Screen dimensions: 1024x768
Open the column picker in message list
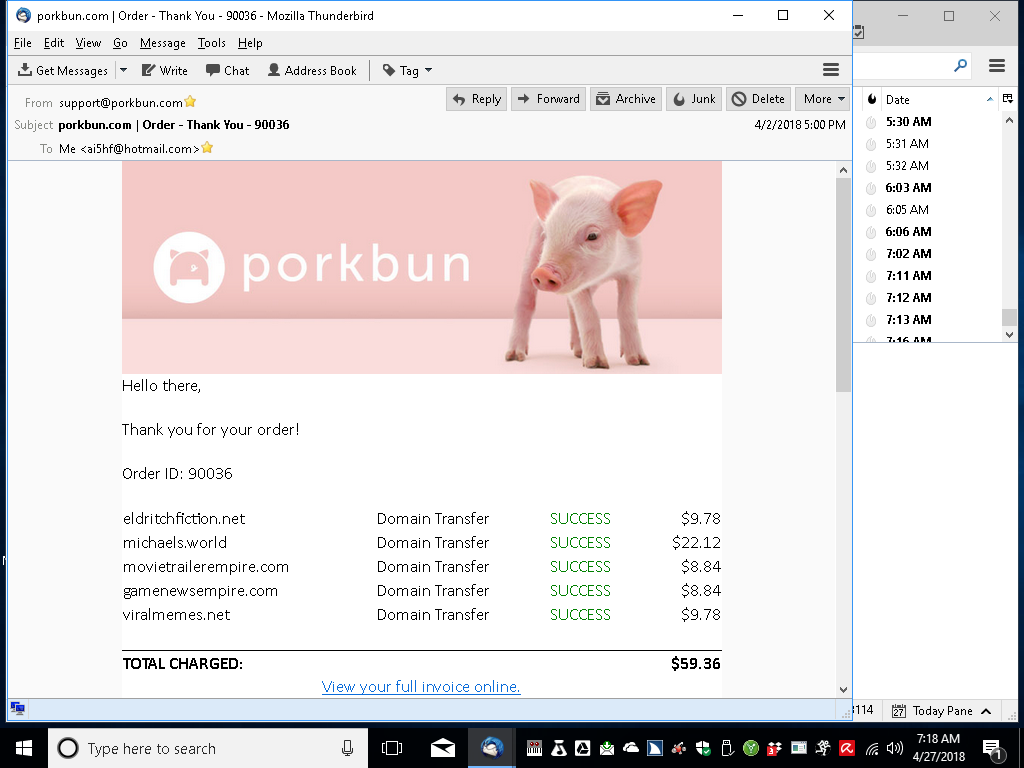tap(1008, 99)
